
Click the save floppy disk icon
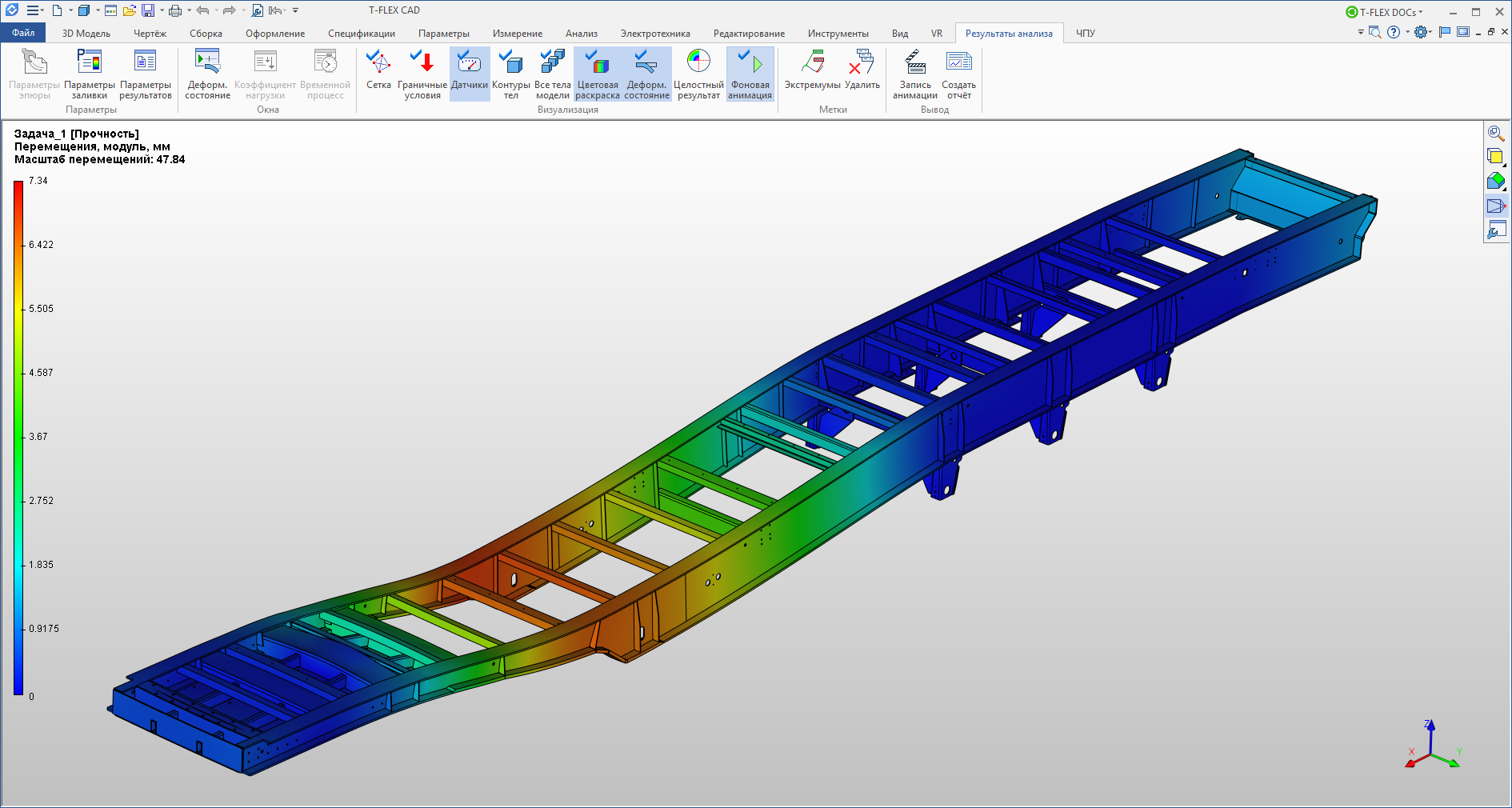[148, 10]
